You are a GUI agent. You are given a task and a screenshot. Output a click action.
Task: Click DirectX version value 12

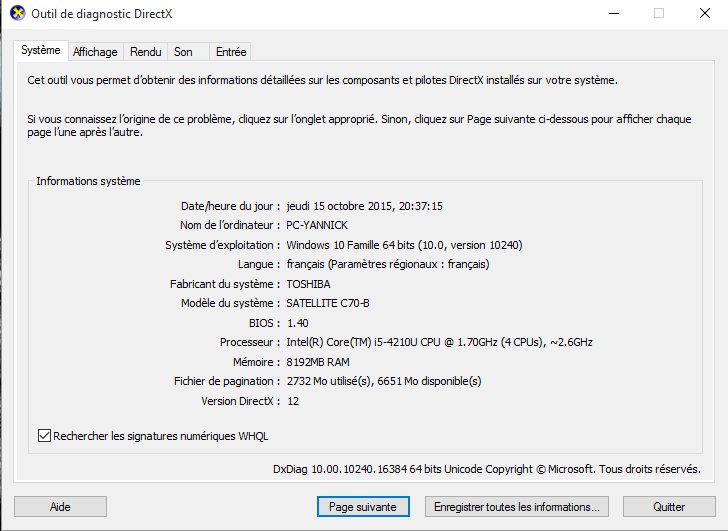point(293,401)
